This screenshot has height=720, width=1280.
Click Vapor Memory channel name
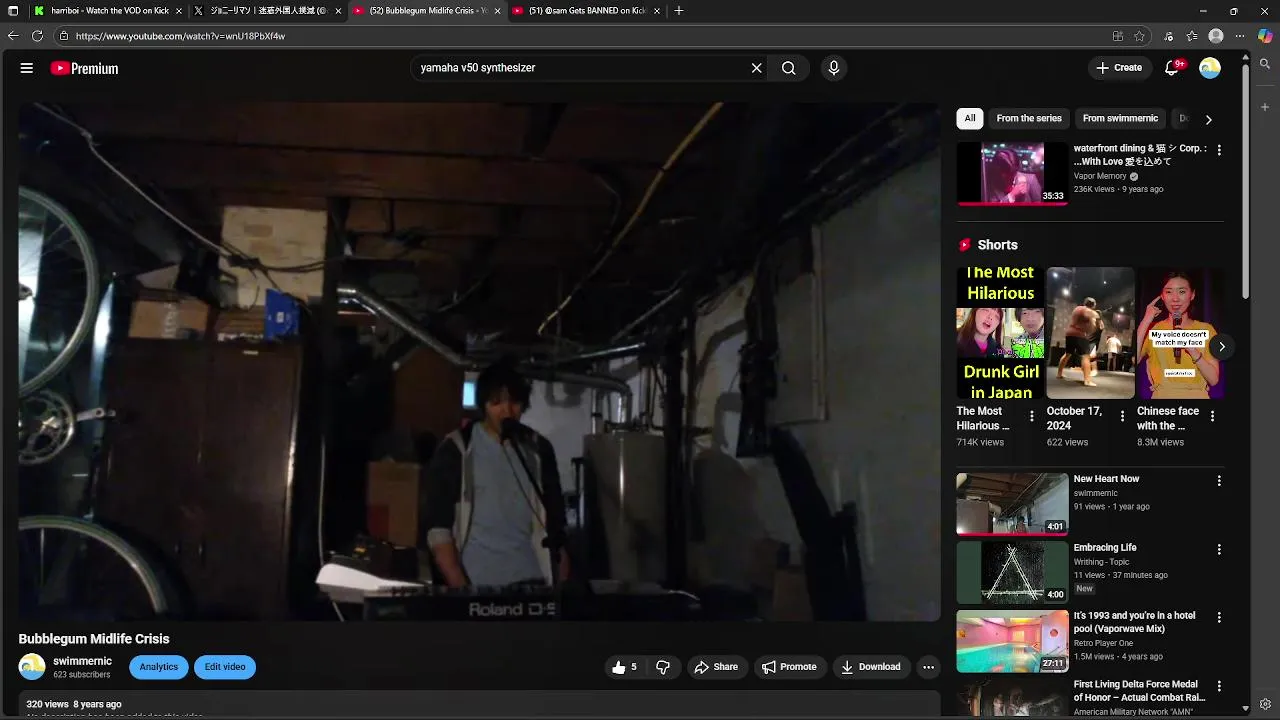(1100, 176)
